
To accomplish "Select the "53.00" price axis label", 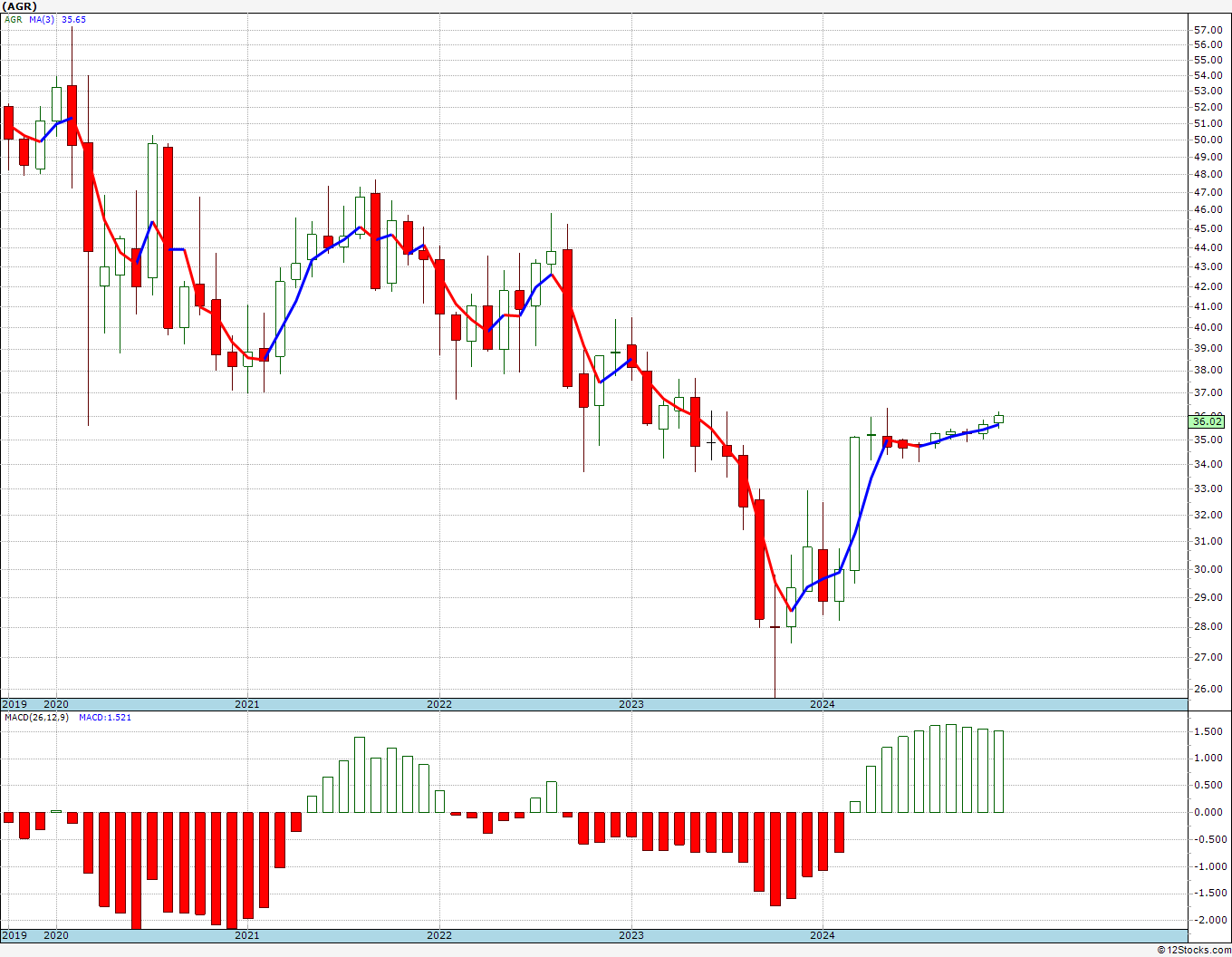I will (1208, 91).
